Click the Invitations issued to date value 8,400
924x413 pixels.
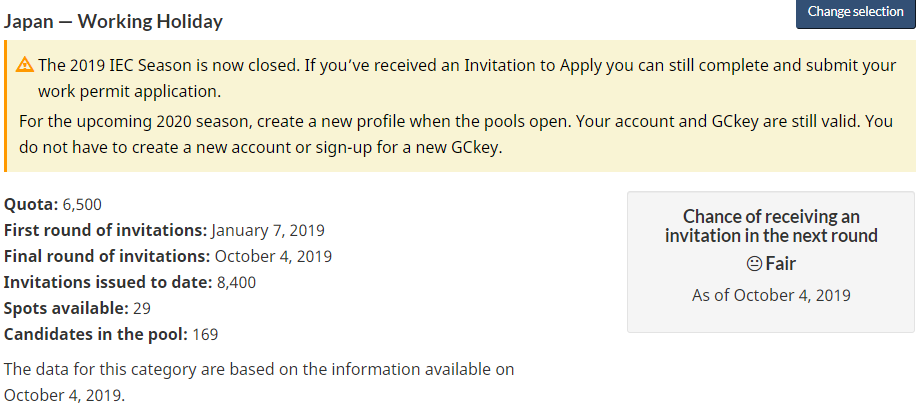(x=236, y=282)
